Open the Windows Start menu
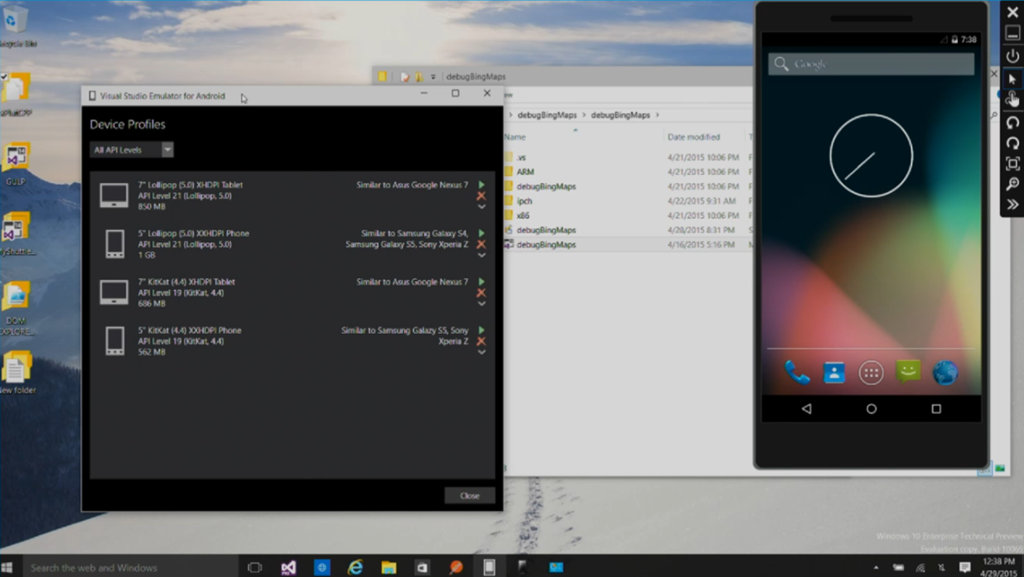Screen dimensions: 1024x577 click(x=7, y=567)
